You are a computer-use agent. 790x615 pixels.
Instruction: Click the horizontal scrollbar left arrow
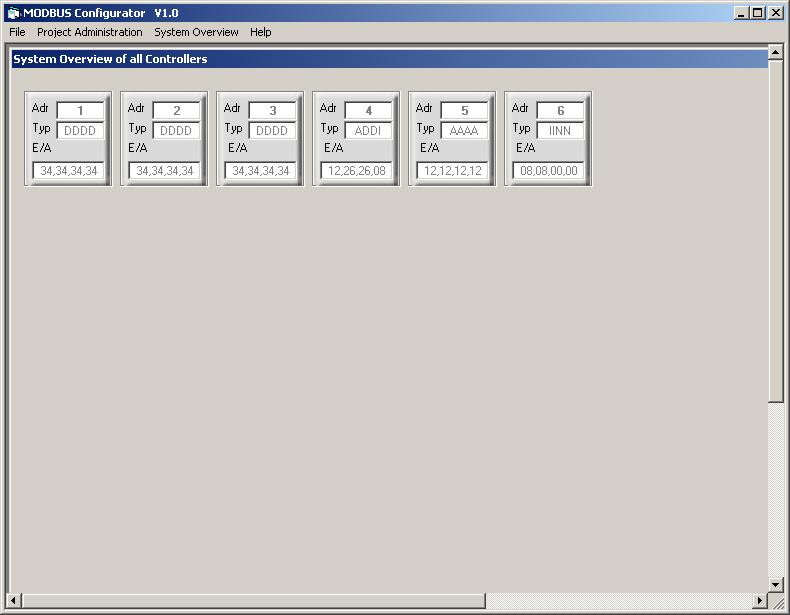[x=13, y=600]
